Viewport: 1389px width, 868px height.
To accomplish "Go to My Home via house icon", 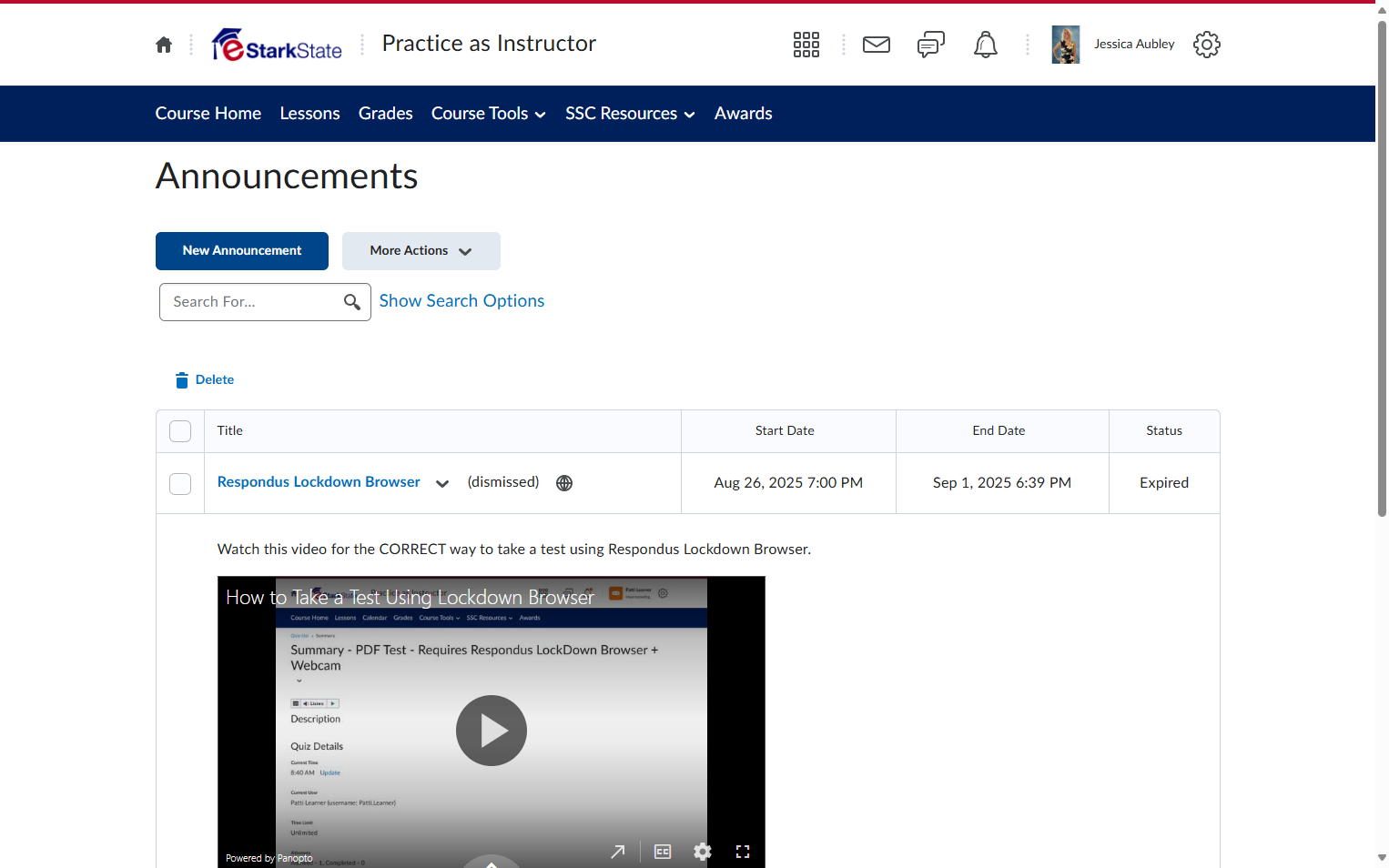I will pos(164,45).
